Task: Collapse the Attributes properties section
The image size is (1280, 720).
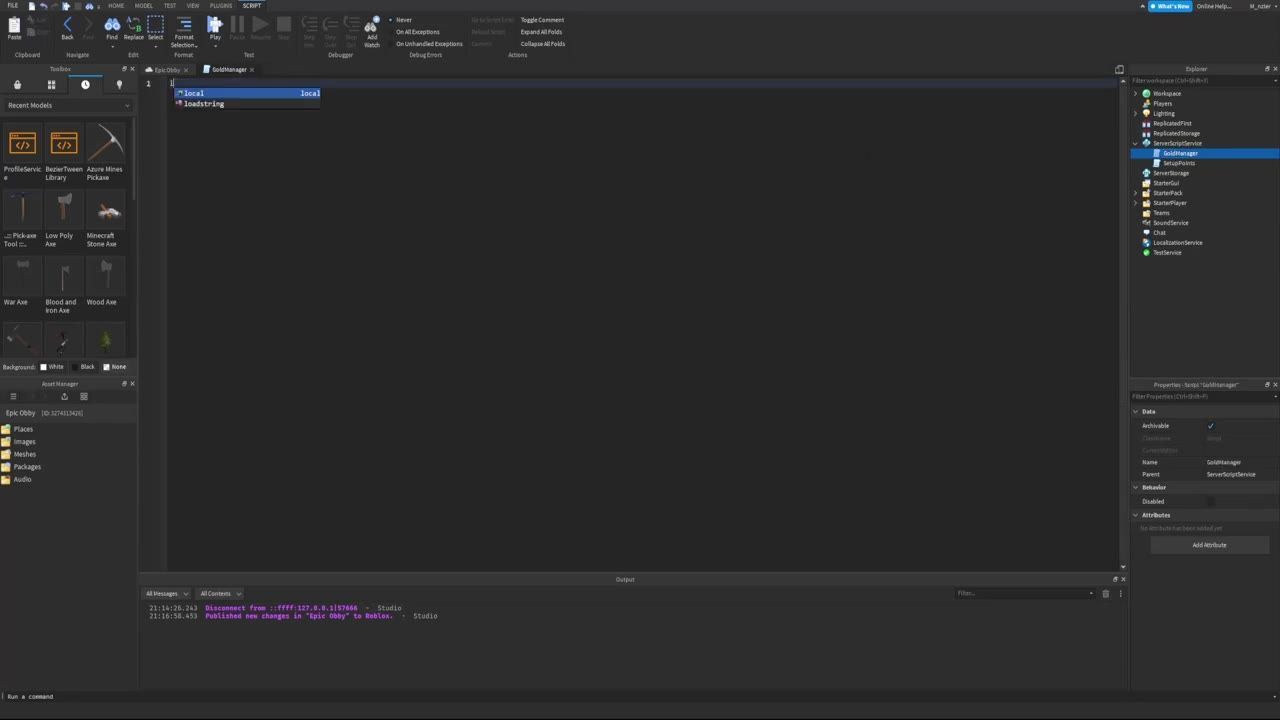Action: point(1136,515)
